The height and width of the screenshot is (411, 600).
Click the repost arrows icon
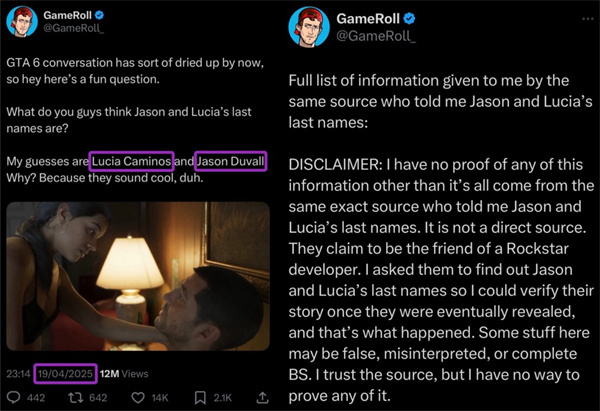coord(75,398)
